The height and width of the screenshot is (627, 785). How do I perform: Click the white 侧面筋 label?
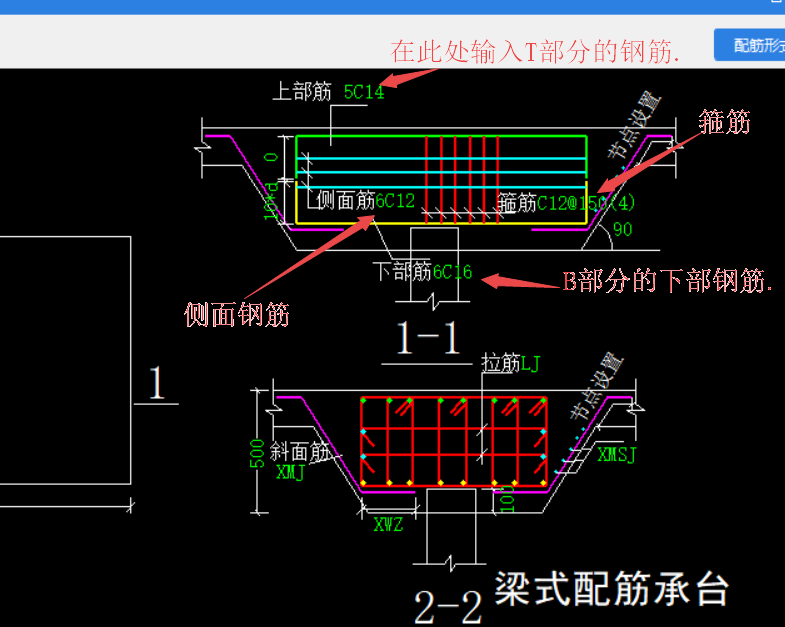346,200
